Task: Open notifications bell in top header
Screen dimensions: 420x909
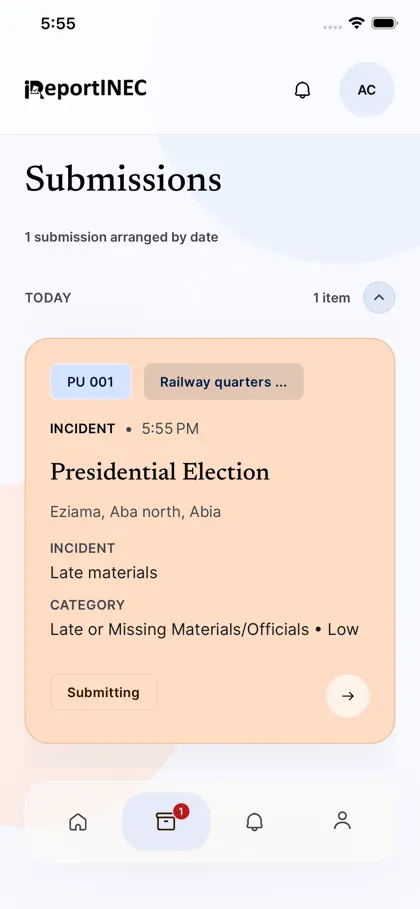Action: pyautogui.click(x=302, y=90)
